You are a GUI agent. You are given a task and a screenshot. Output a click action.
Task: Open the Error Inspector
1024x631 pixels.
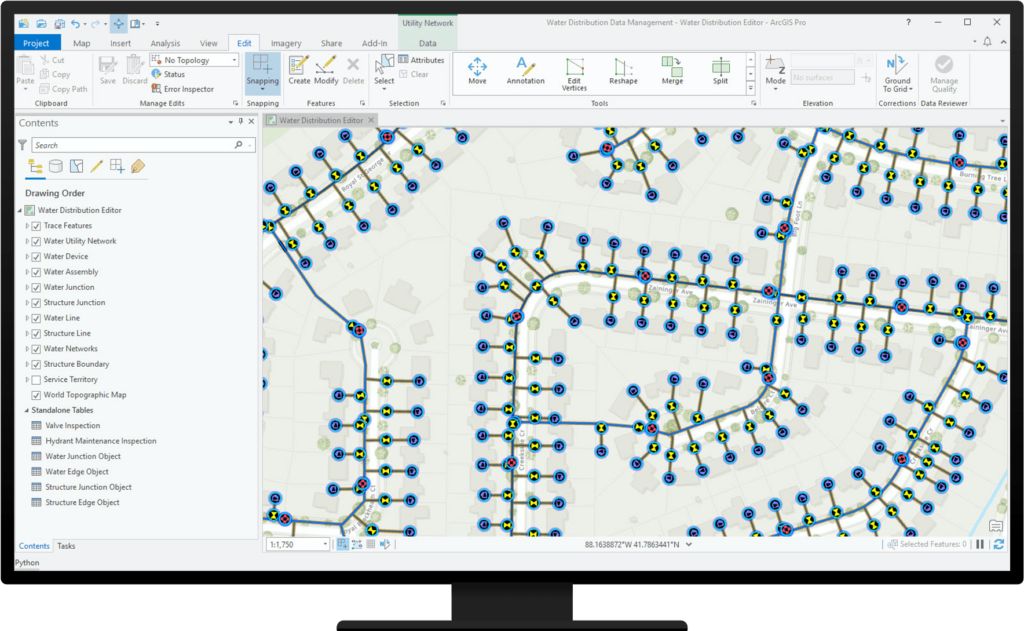coord(182,89)
